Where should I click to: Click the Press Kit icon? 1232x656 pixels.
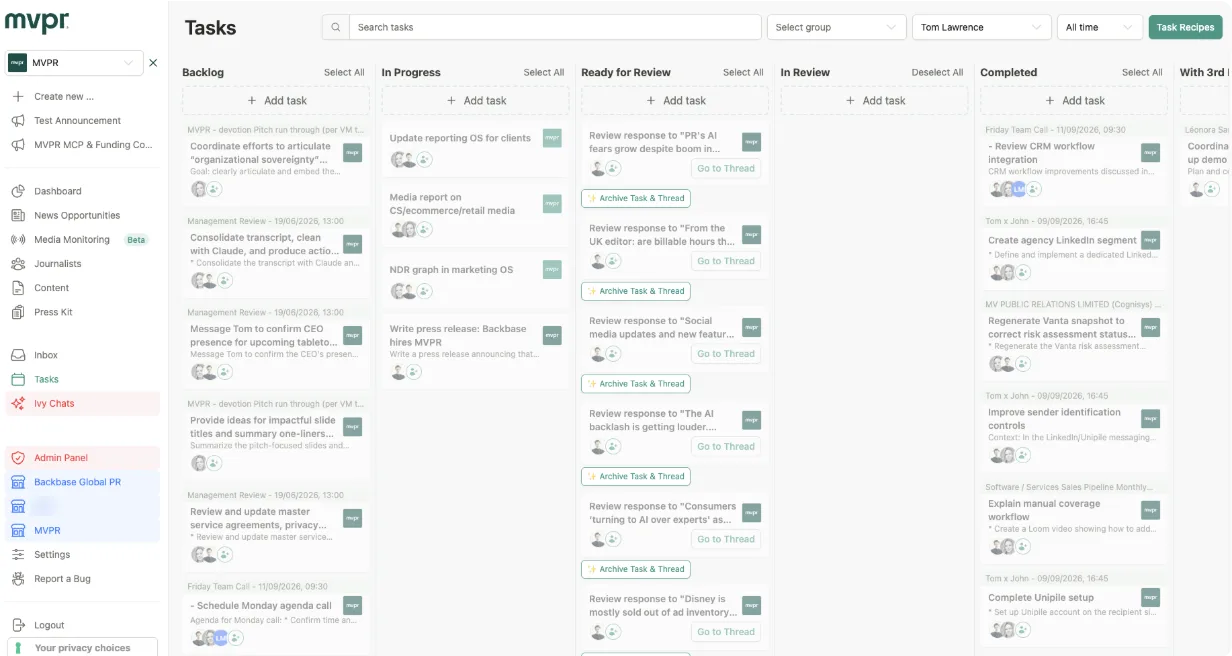click(x=17, y=312)
